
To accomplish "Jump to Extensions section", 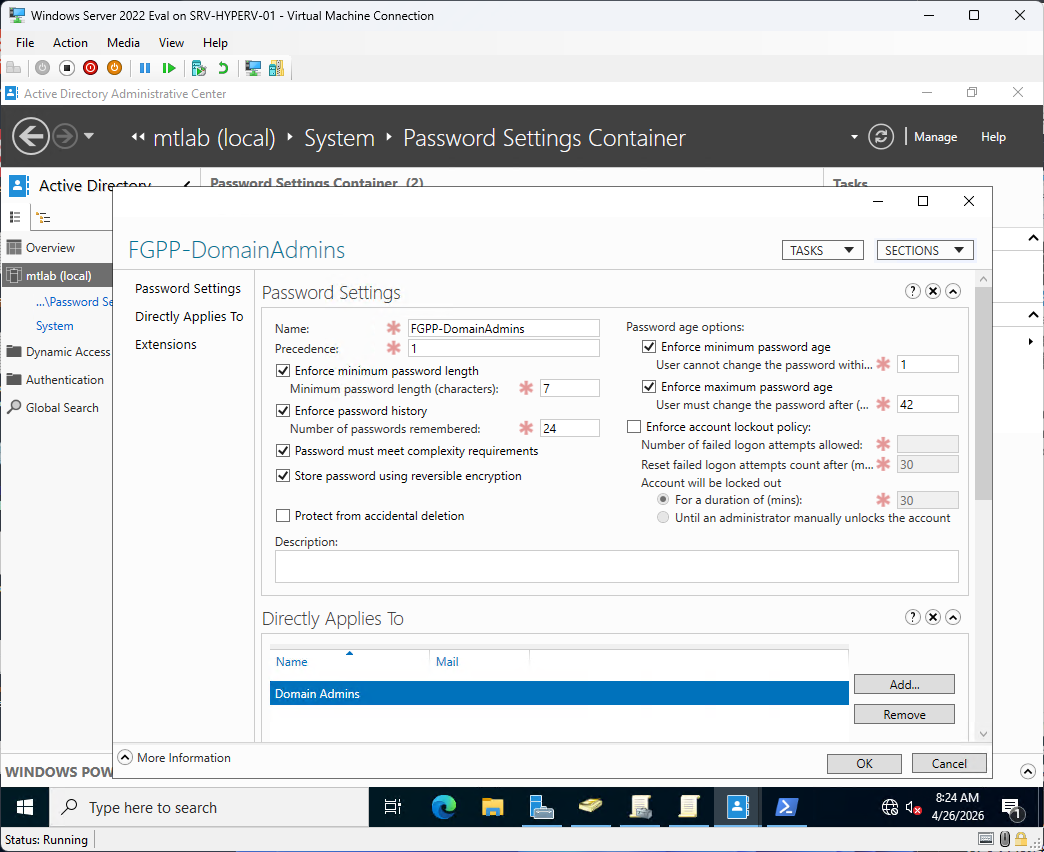I will pyautogui.click(x=166, y=345).
